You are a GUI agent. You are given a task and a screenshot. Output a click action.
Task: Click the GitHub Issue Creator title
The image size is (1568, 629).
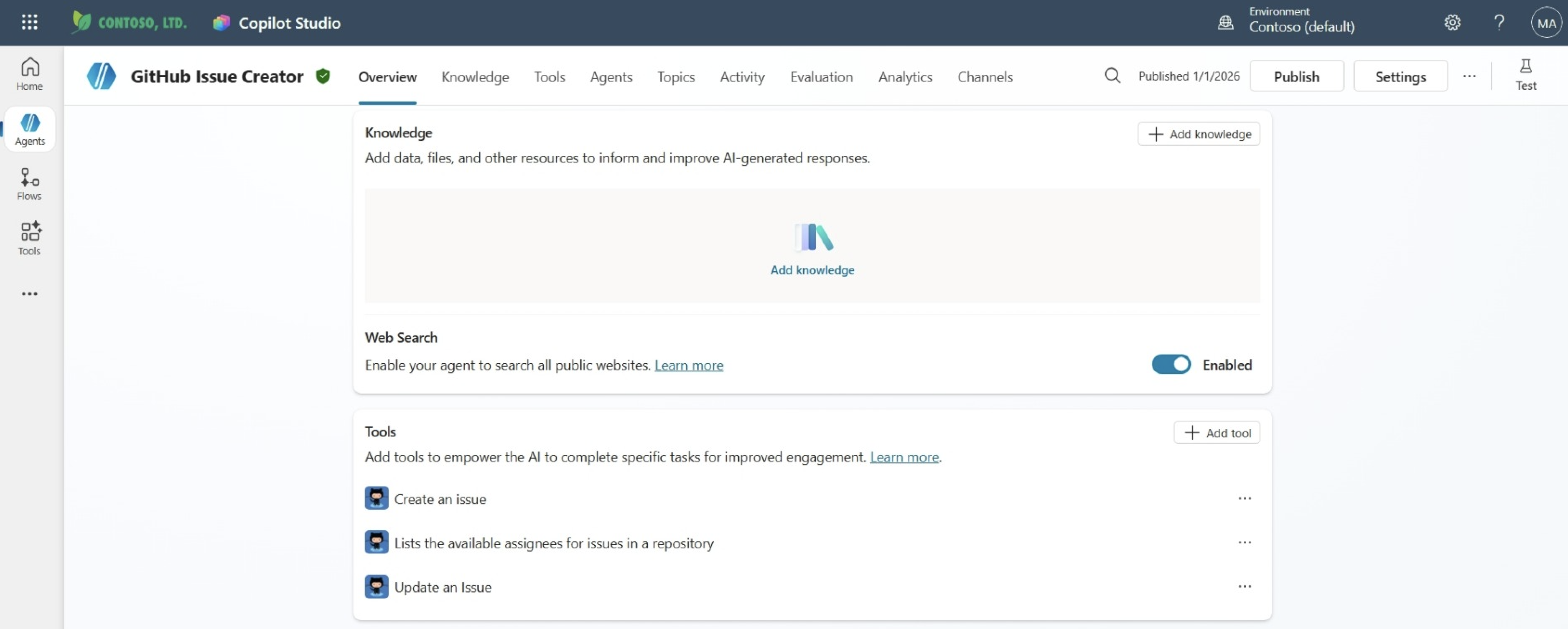coord(217,76)
